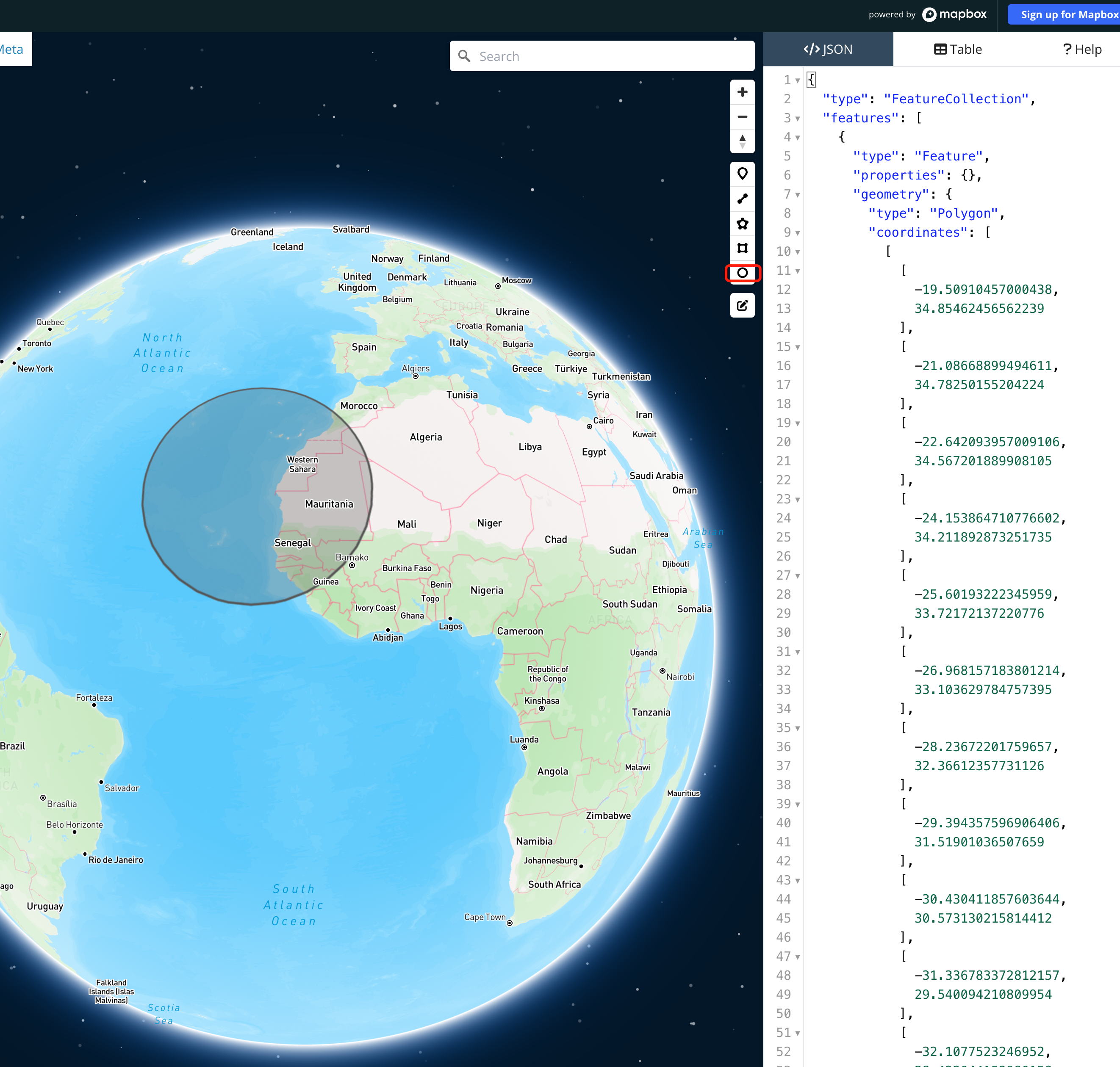Click the "properties" key in JSON
Screen dimensions: 1120x1067
(898, 175)
